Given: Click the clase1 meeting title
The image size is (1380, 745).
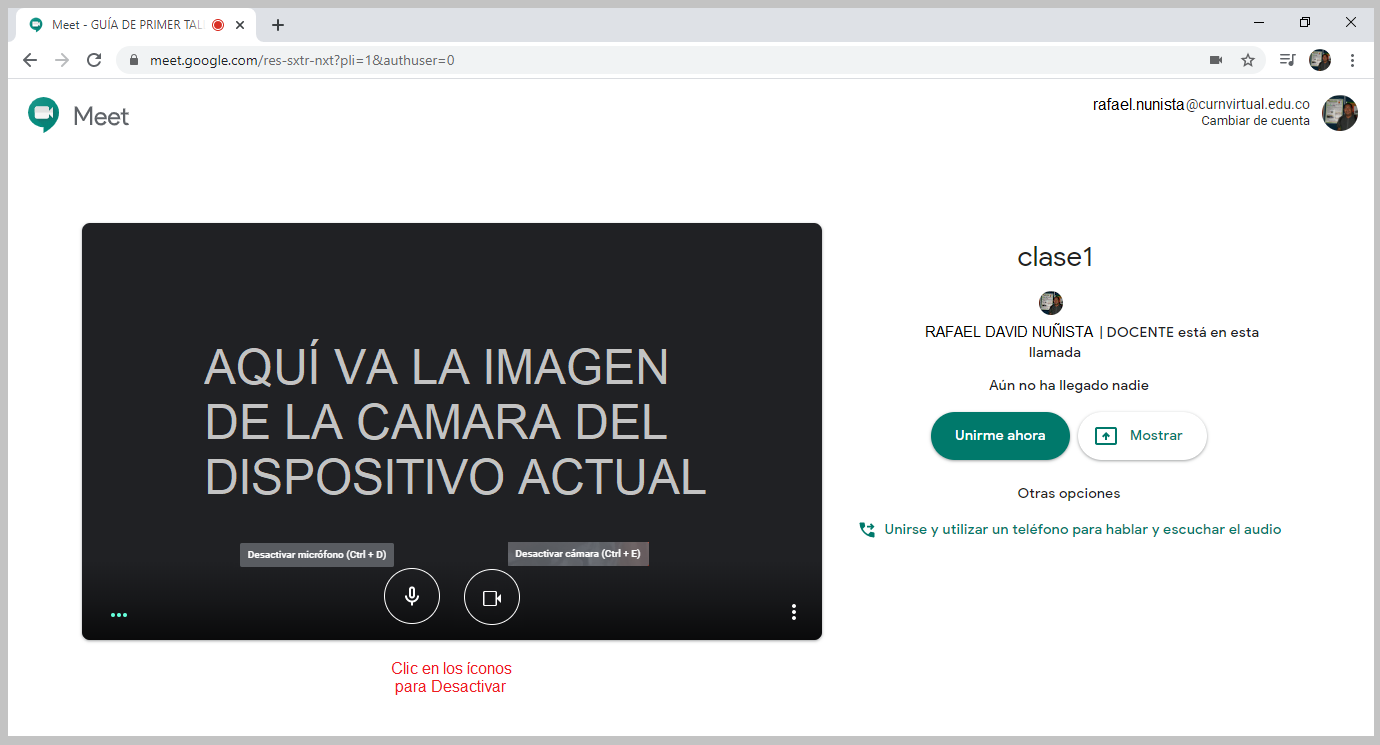Looking at the screenshot, I should [1055, 257].
